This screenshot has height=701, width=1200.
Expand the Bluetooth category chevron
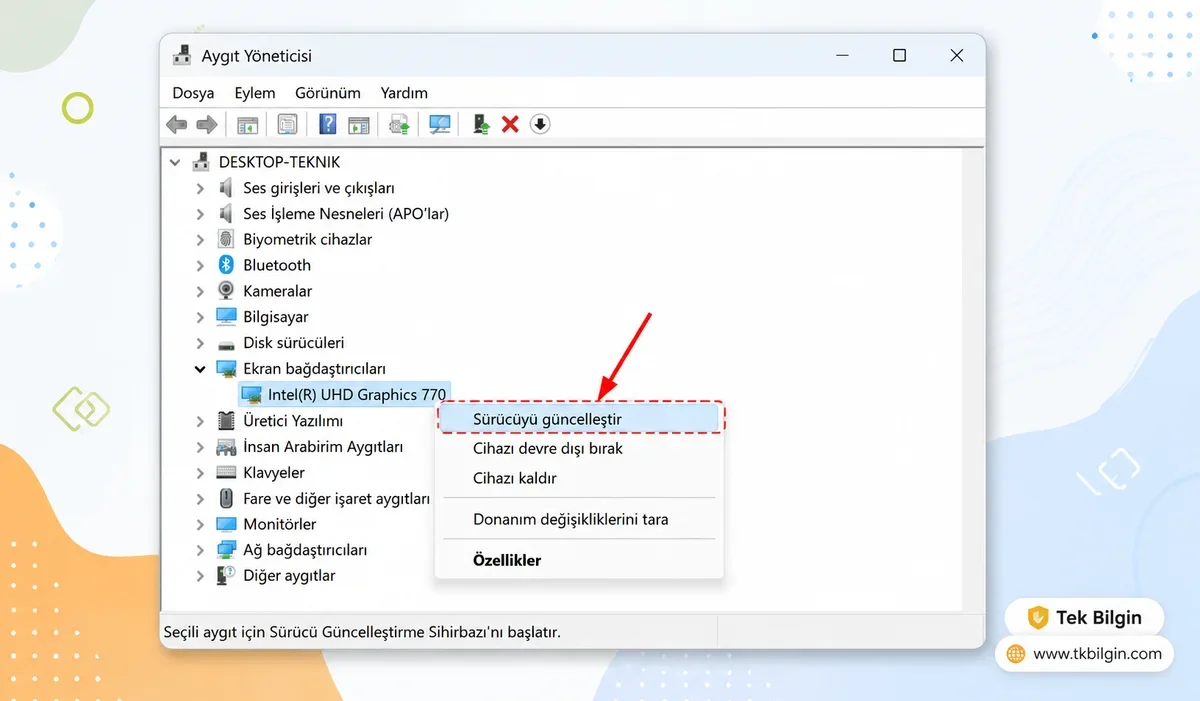click(x=200, y=265)
